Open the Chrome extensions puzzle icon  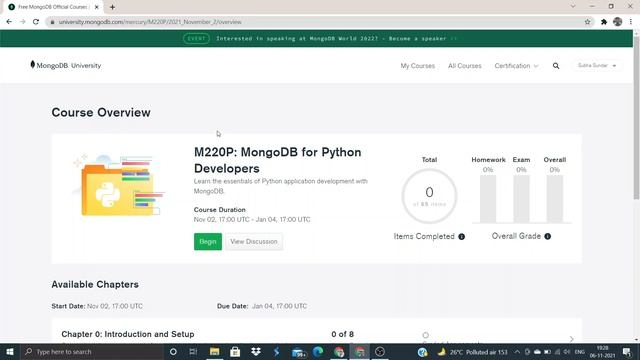click(604, 22)
